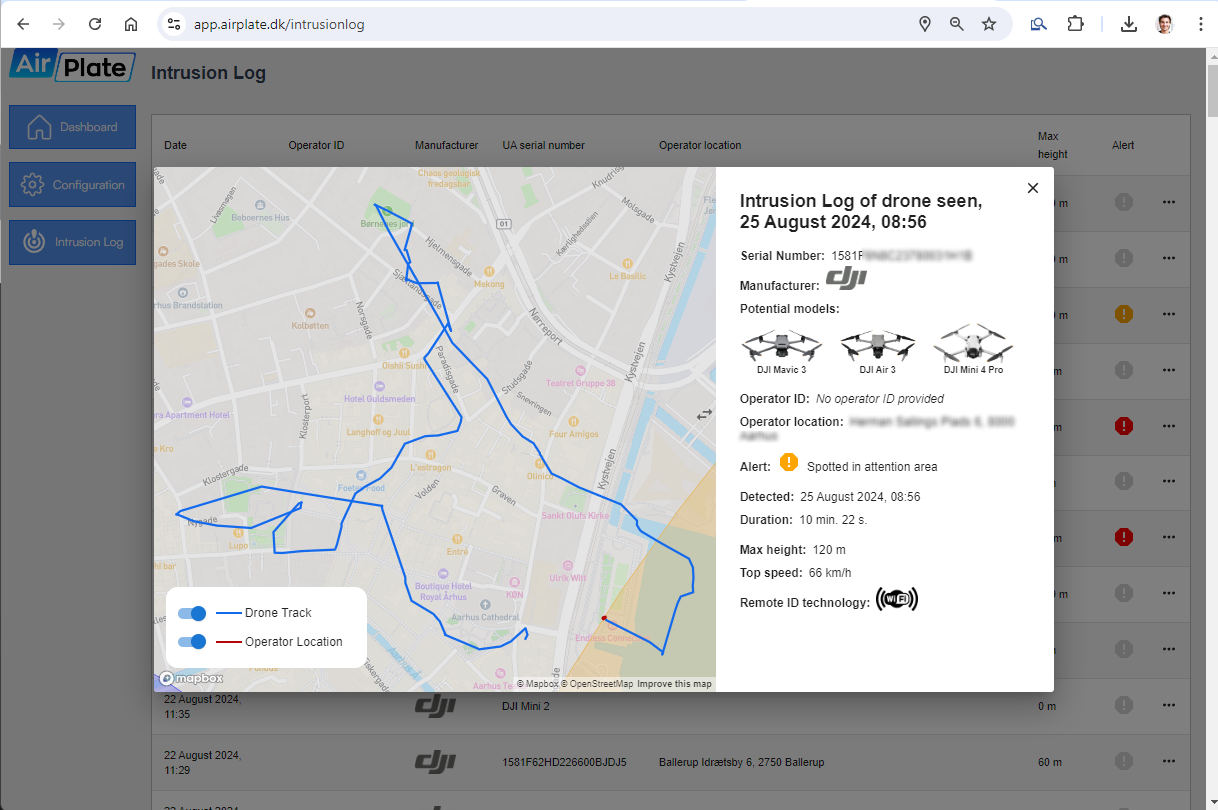
Task: Open the 'Improve this map' link
Action: coord(674,684)
